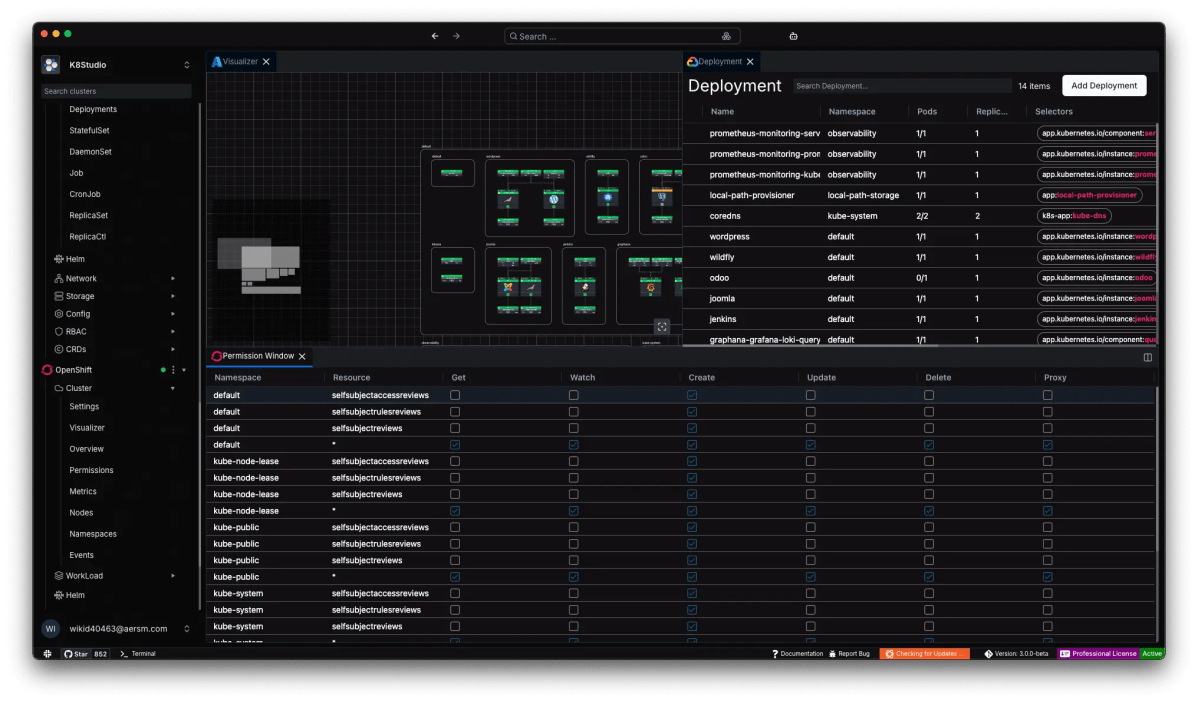Click the OpenShift cluster logo icon
Screen dimensions: 1198x703
(47, 370)
